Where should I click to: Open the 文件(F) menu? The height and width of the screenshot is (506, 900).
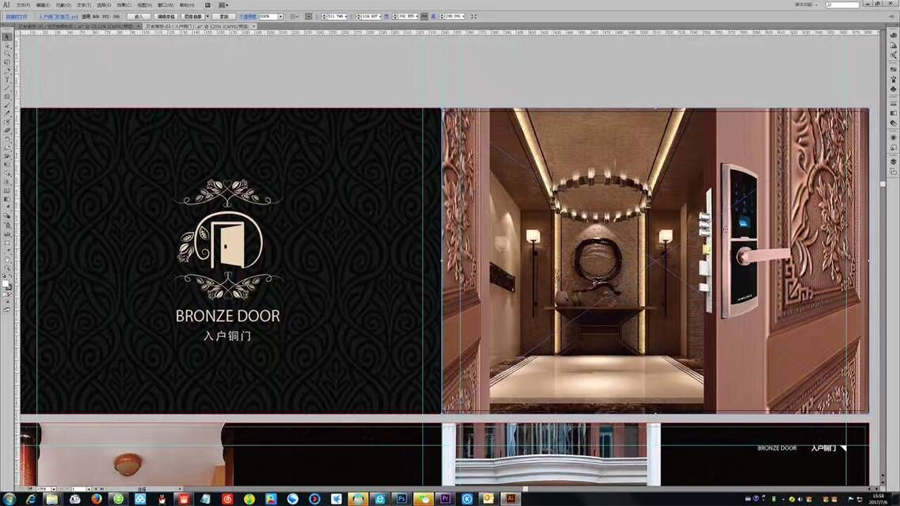pos(23,5)
